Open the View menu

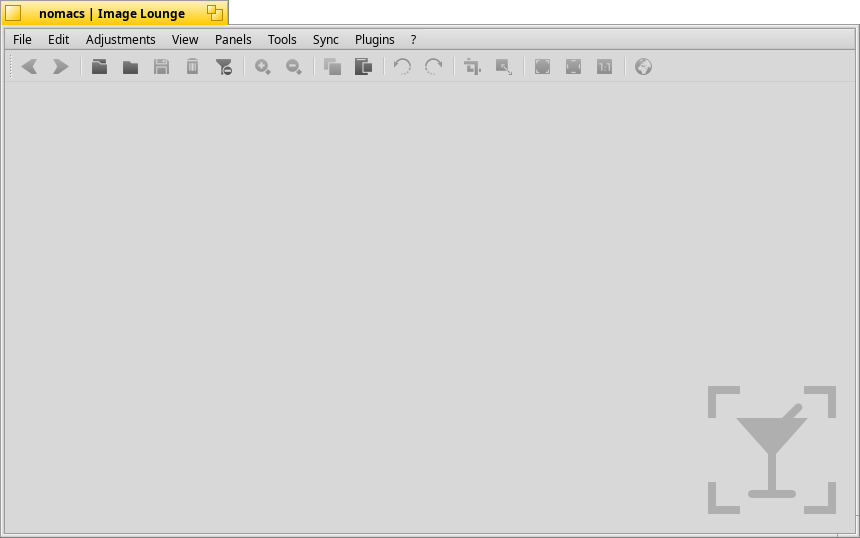pos(185,39)
